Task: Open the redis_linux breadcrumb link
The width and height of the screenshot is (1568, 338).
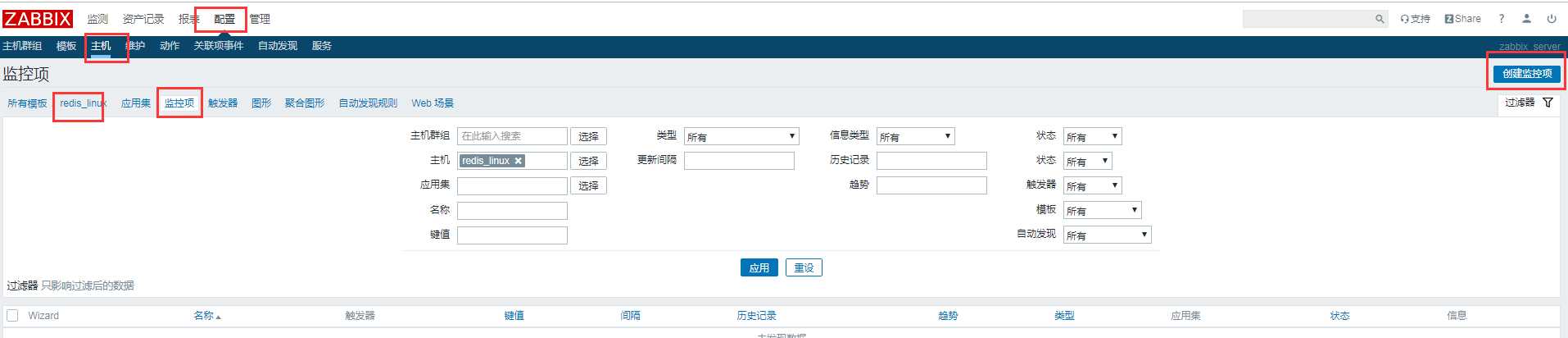Action: click(84, 103)
